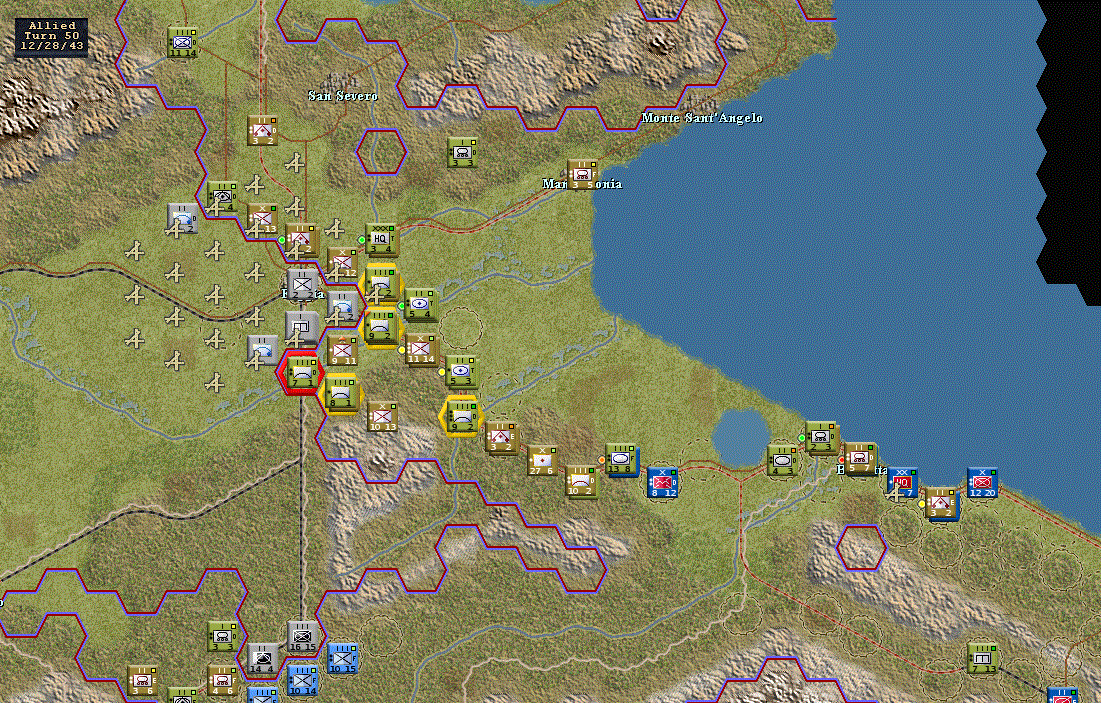Select the brown brigade counter 27-6
The image size is (1101, 703).
click(542, 460)
